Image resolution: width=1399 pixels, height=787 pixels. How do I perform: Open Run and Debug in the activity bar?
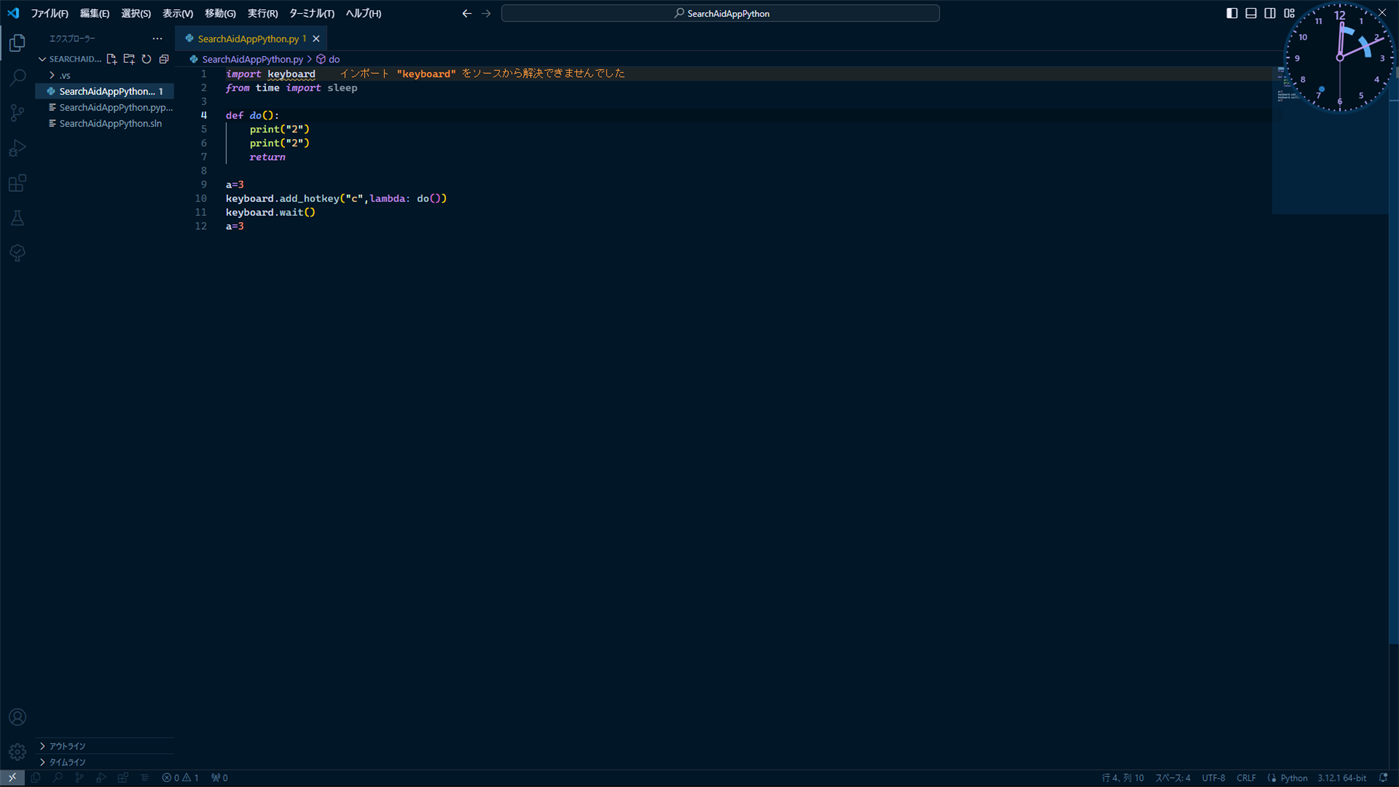click(x=17, y=148)
